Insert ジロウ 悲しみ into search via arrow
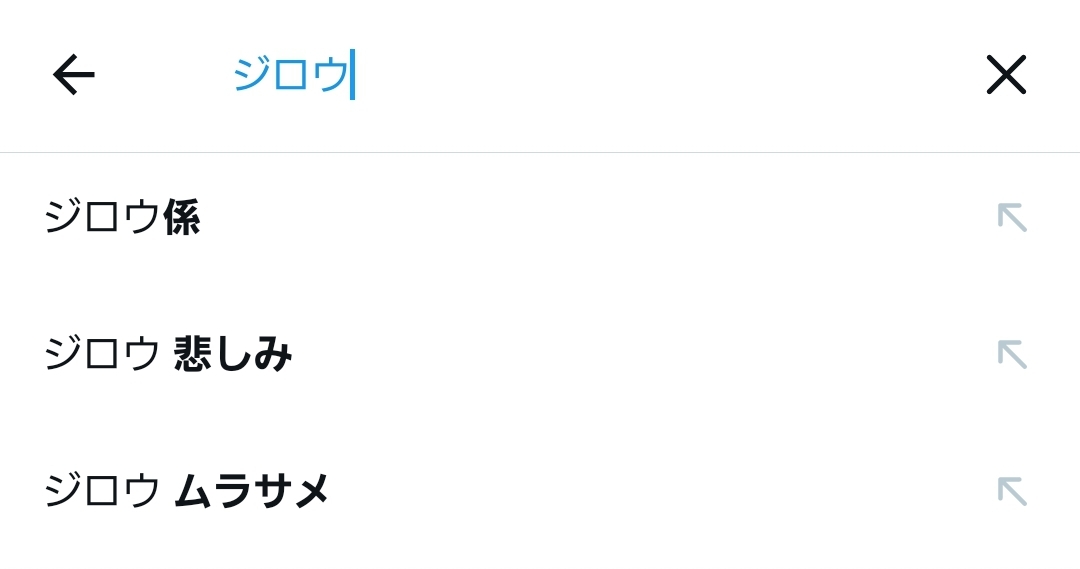The width and height of the screenshot is (1080, 569). [x=1012, y=354]
